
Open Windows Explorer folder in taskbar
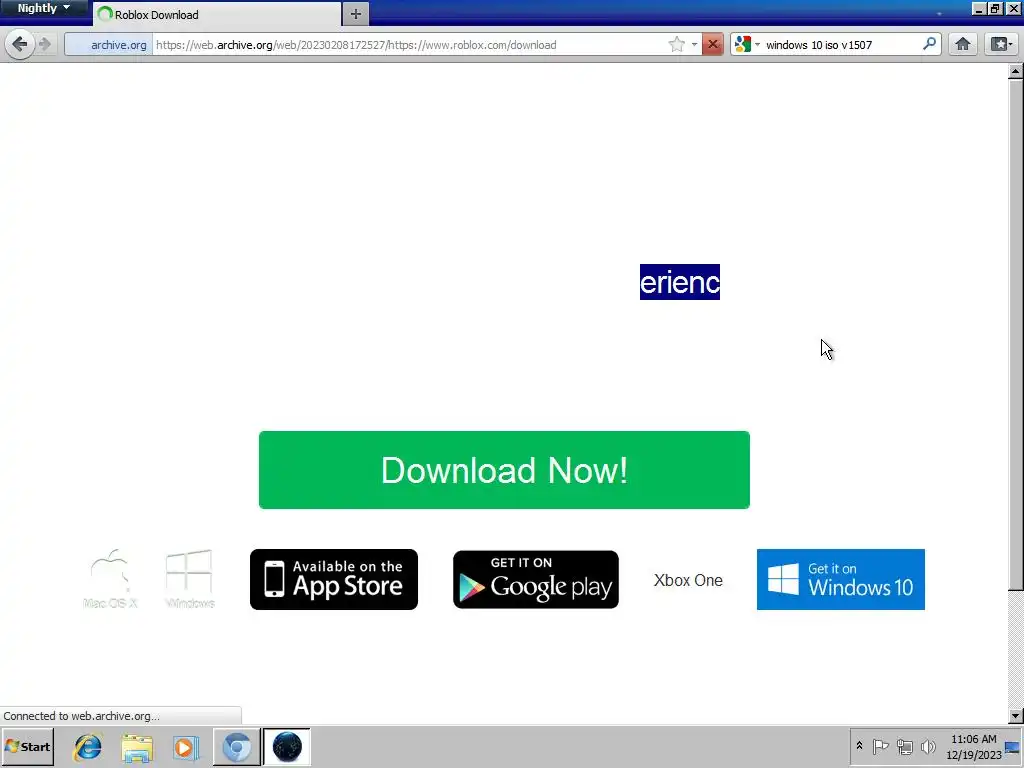point(136,746)
